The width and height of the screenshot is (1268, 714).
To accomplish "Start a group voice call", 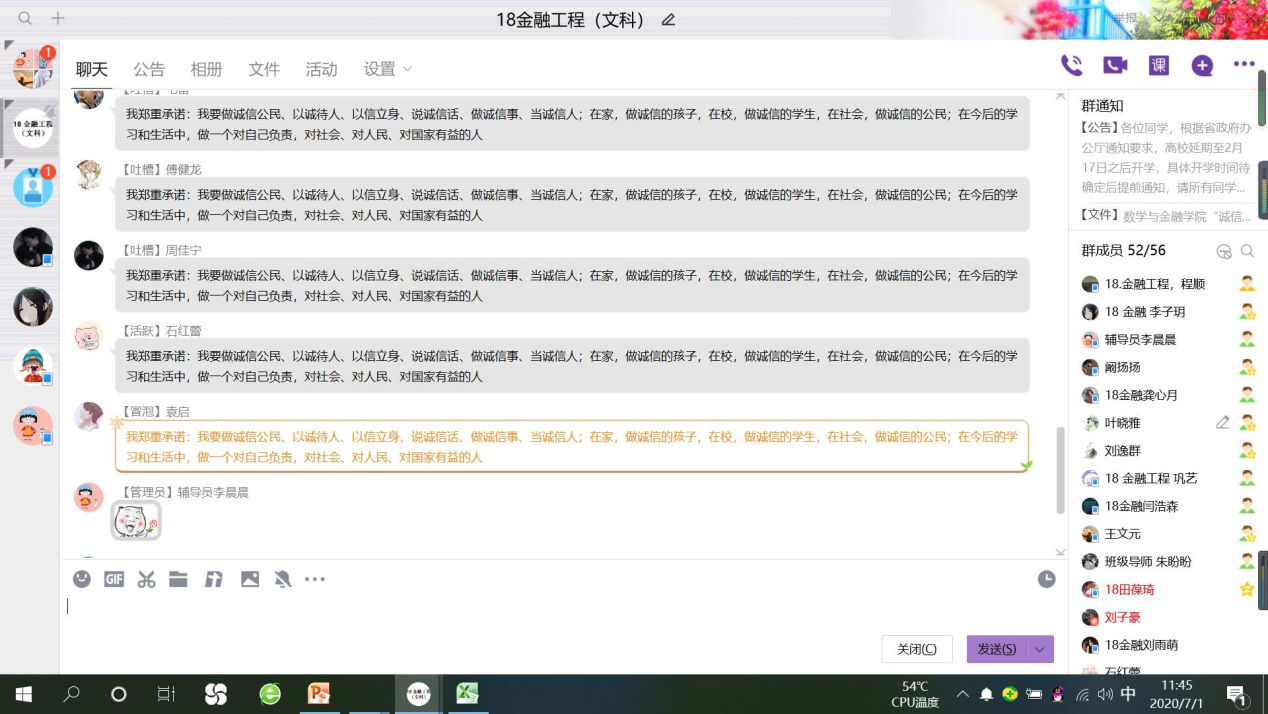I will point(1071,66).
